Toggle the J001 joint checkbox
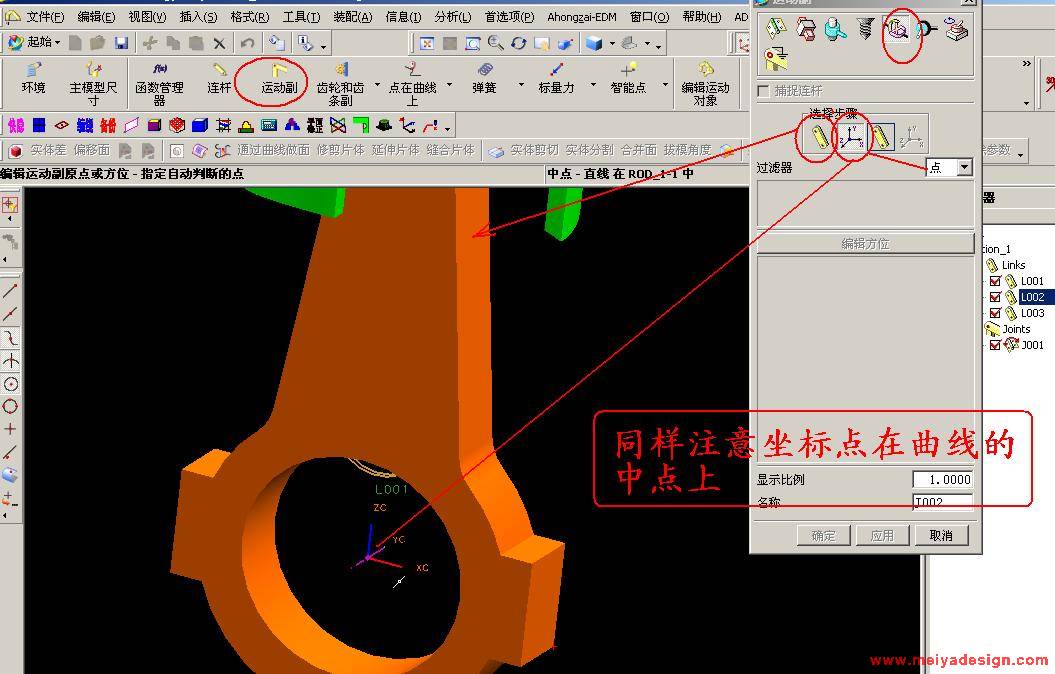The height and width of the screenshot is (674, 1055). [x=995, y=345]
